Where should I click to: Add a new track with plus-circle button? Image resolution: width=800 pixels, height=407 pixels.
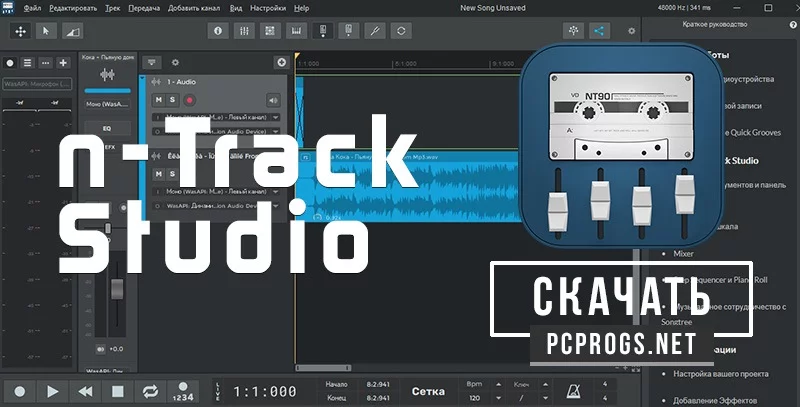tap(281, 62)
